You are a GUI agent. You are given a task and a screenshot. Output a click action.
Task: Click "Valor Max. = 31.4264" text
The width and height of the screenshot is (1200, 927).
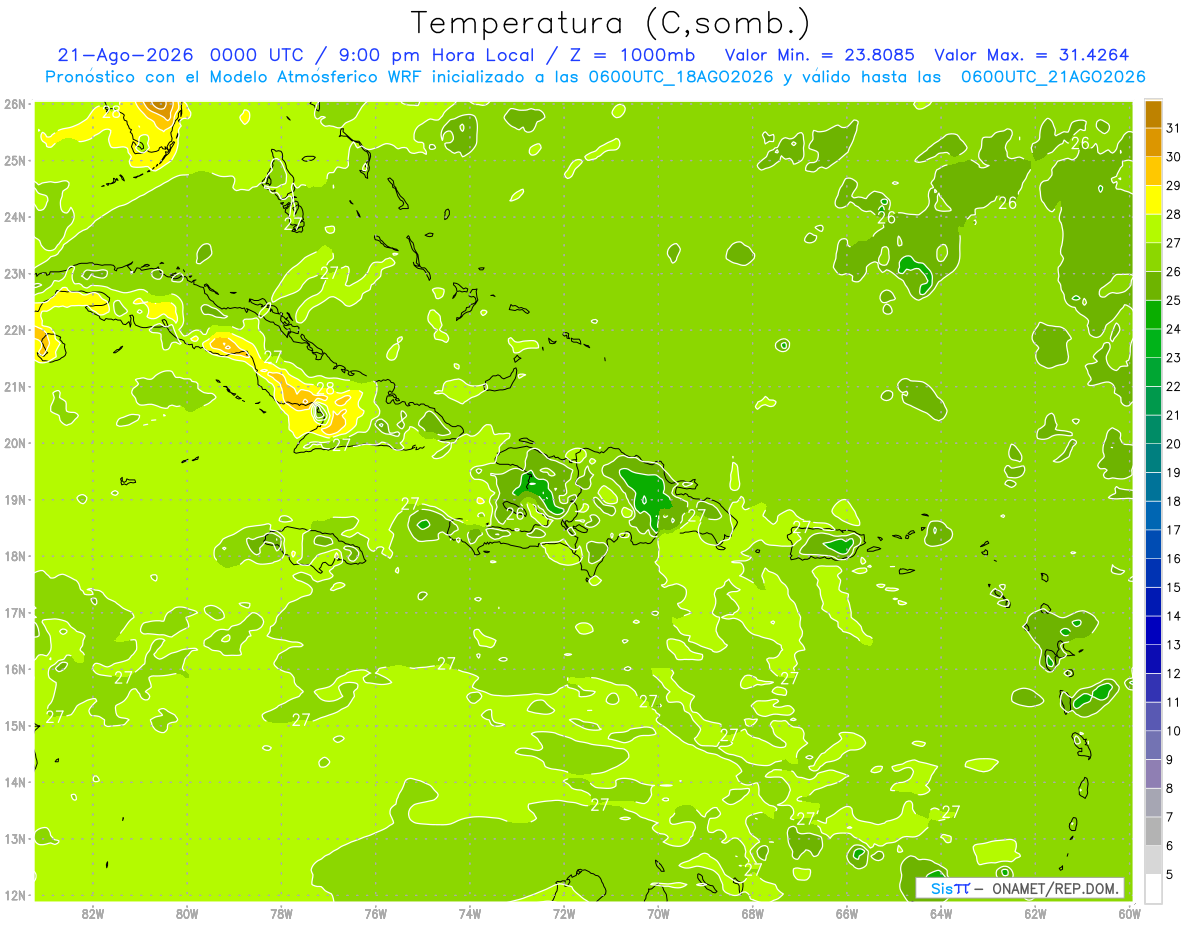1031,55
